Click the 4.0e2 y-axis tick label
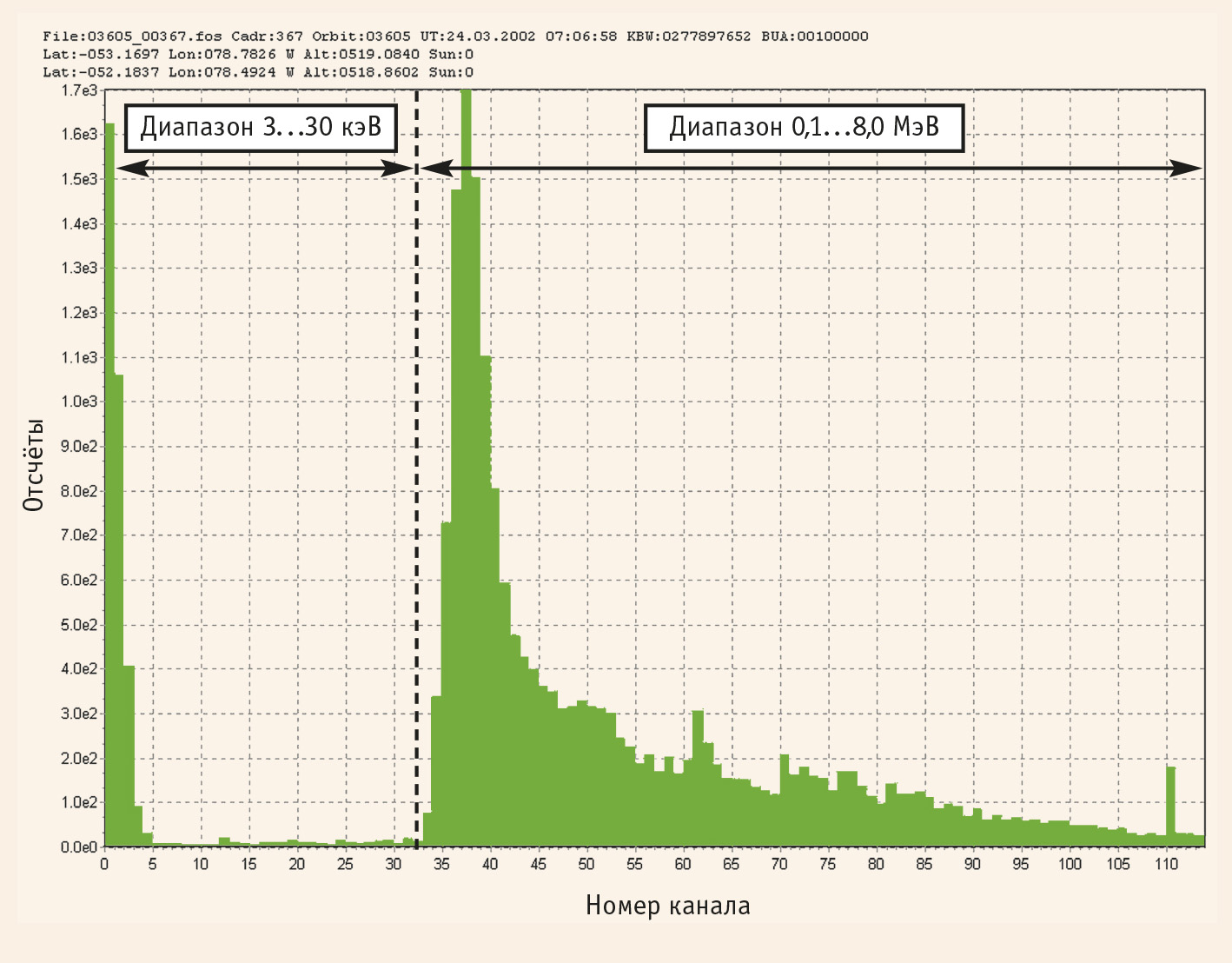This screenshot has height=963, width=1232. tap(79, 669)
